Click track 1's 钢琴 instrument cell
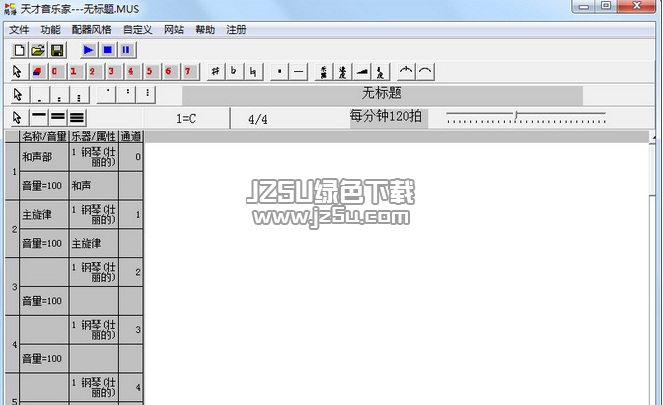Screen dimensions: 663x405 [94, 157]
